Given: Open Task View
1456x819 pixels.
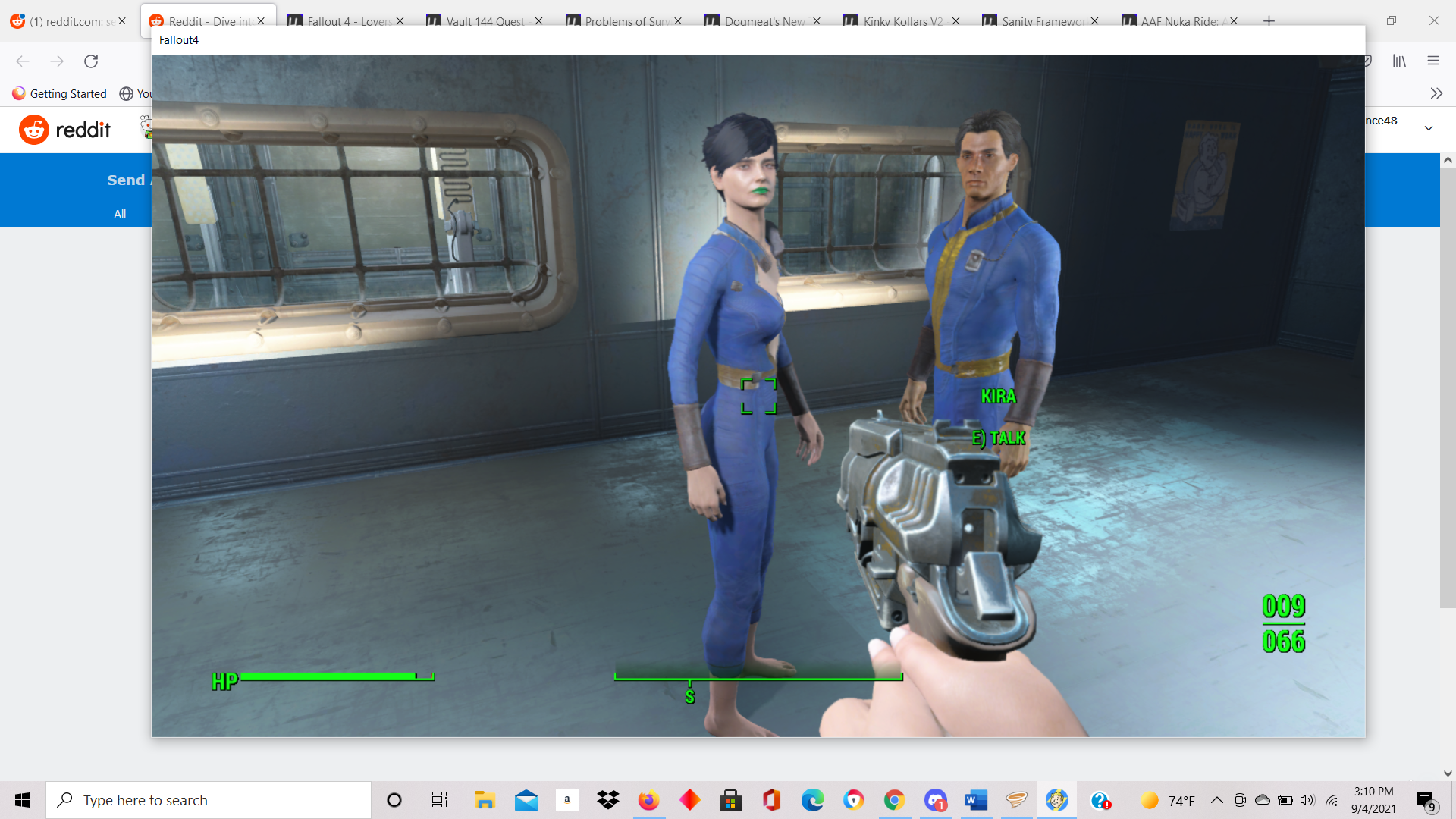Looking at the screenshot, I should coord(439,800).
